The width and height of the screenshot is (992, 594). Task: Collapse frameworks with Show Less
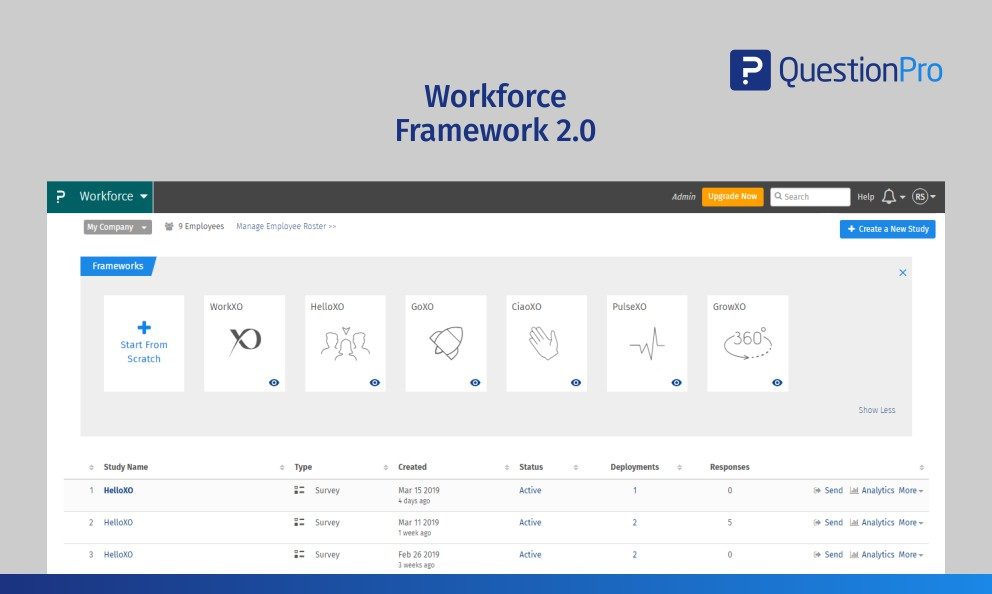point(877,410)
